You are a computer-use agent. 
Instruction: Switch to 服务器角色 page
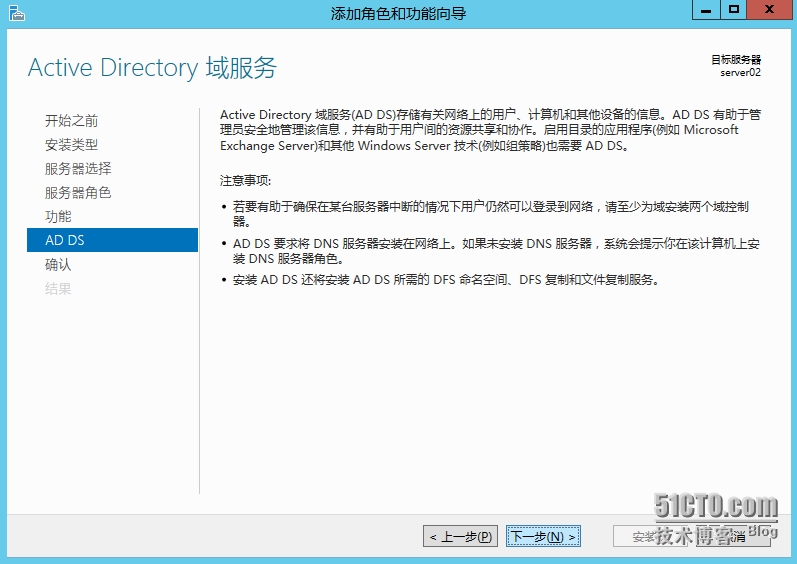pos(78,192)
